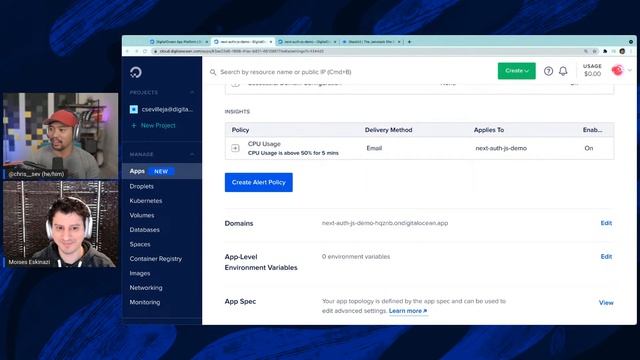
Task: Click the Applies To column header
Action: [x=489, y=130]
